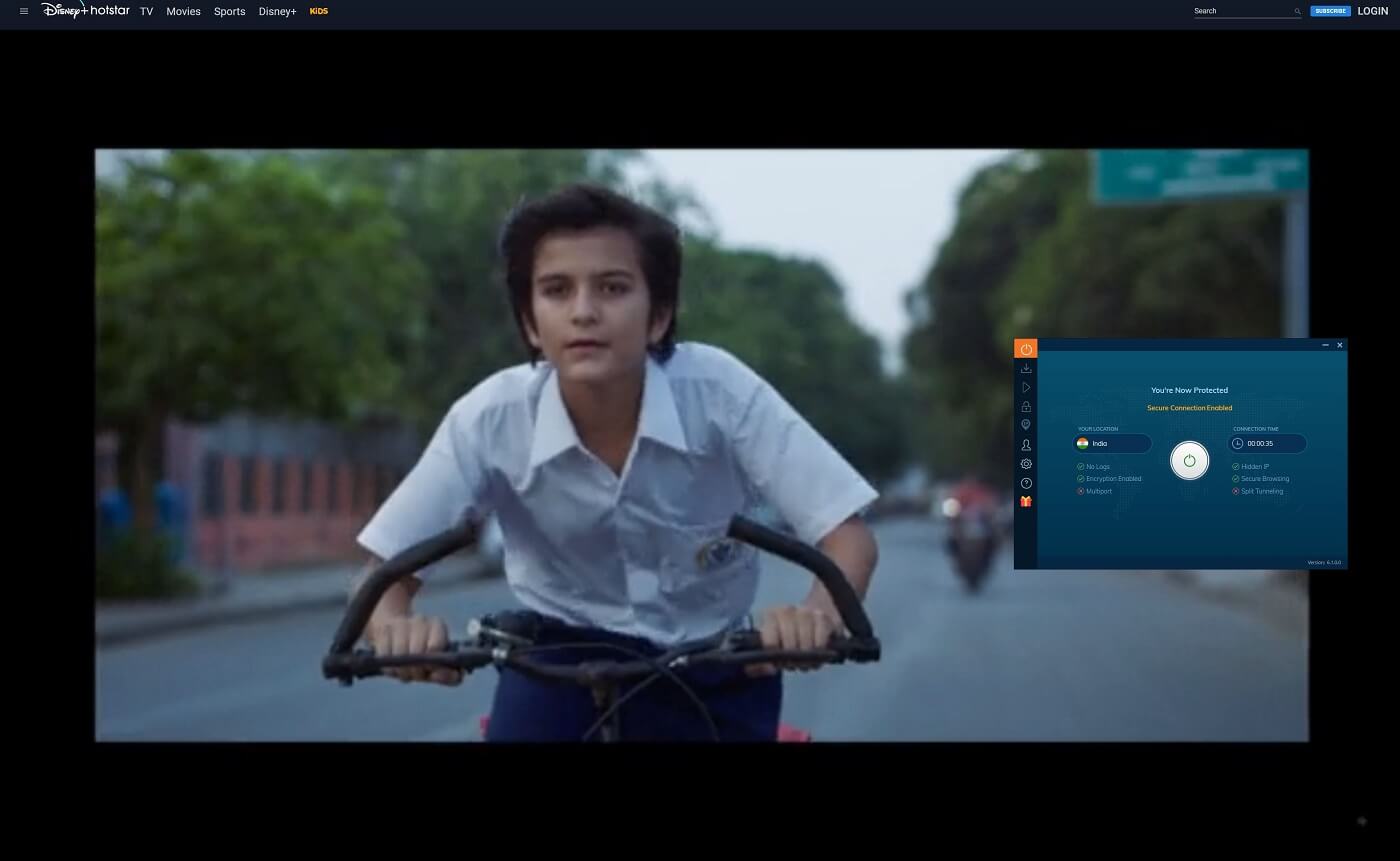Click the Hidden IP status item
Image resolution: width=1400 pixels, height=861 pixels.
pyautogui.click(x=1250, y=467)
